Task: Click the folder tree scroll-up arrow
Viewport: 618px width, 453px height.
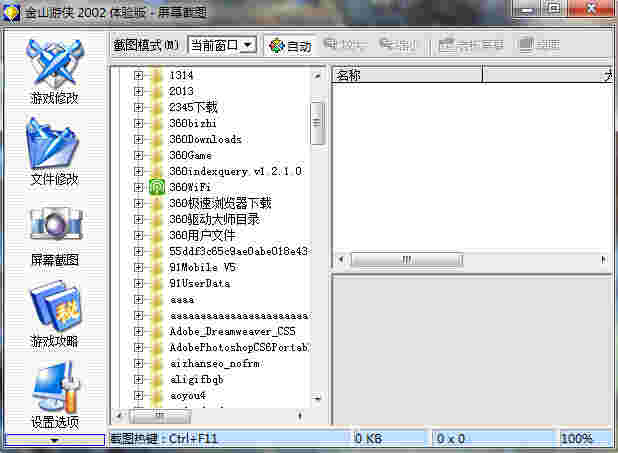Action: click(x=317, y=75)
